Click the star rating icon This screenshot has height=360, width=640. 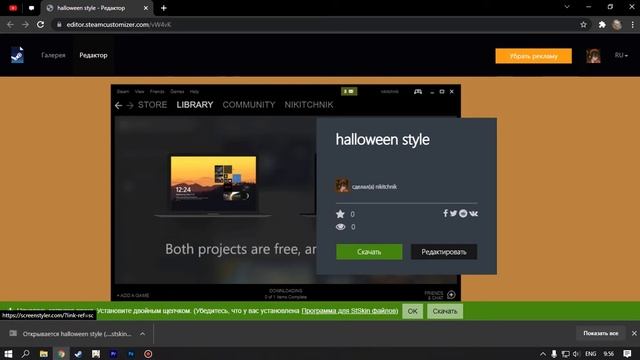click(340, 214)
